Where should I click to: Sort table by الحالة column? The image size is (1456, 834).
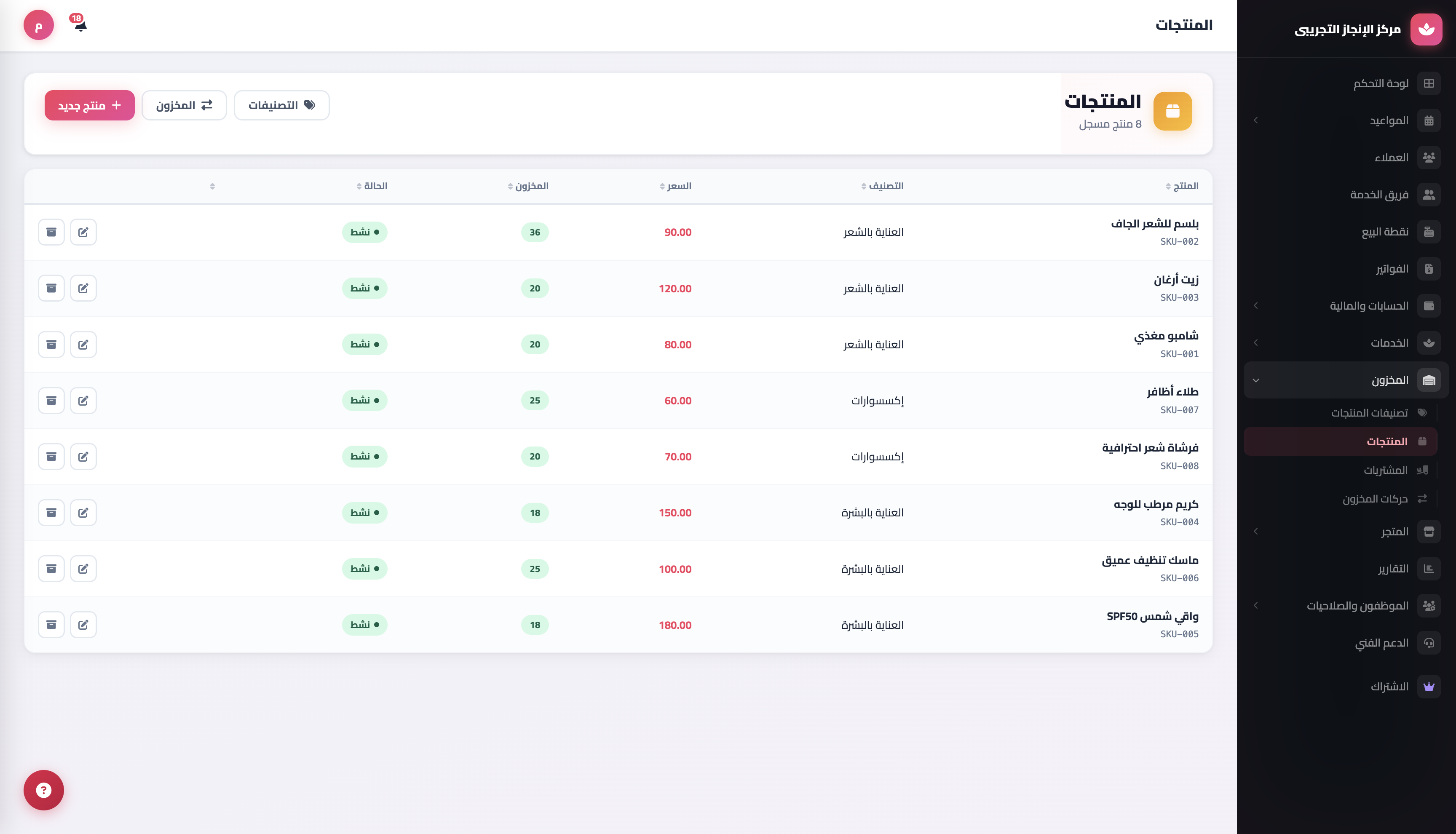point(372,186)
